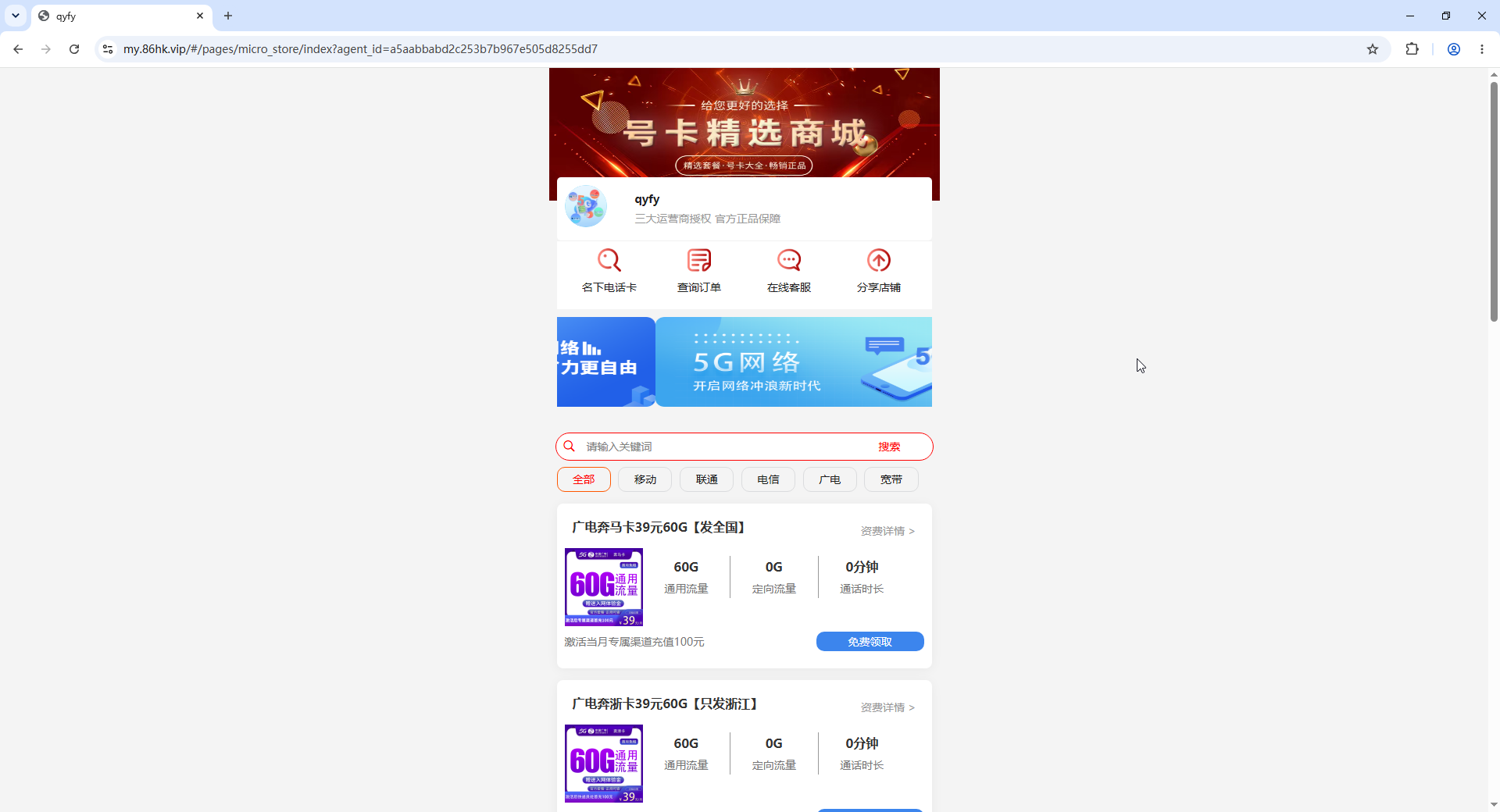Open the 5G网络 promotional banner
The width and height of the screenshot is (1500, 812).
click(794, 361)
